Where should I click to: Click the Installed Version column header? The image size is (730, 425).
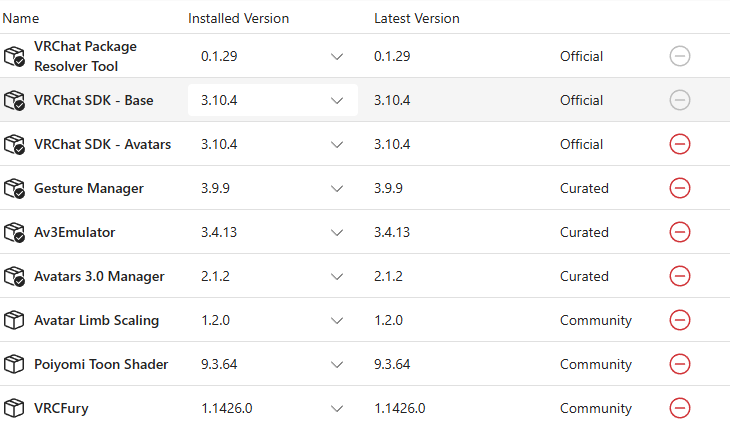tap(238, 18)
